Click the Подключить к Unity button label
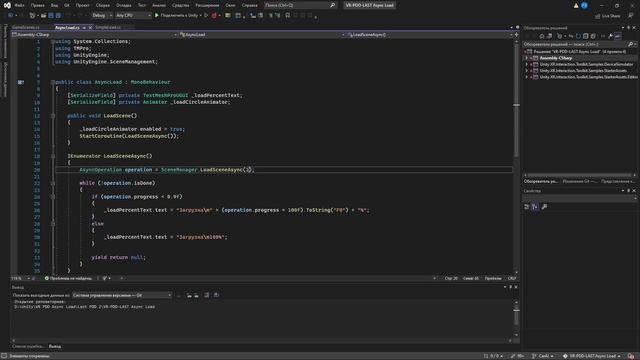 click(179, 16)
